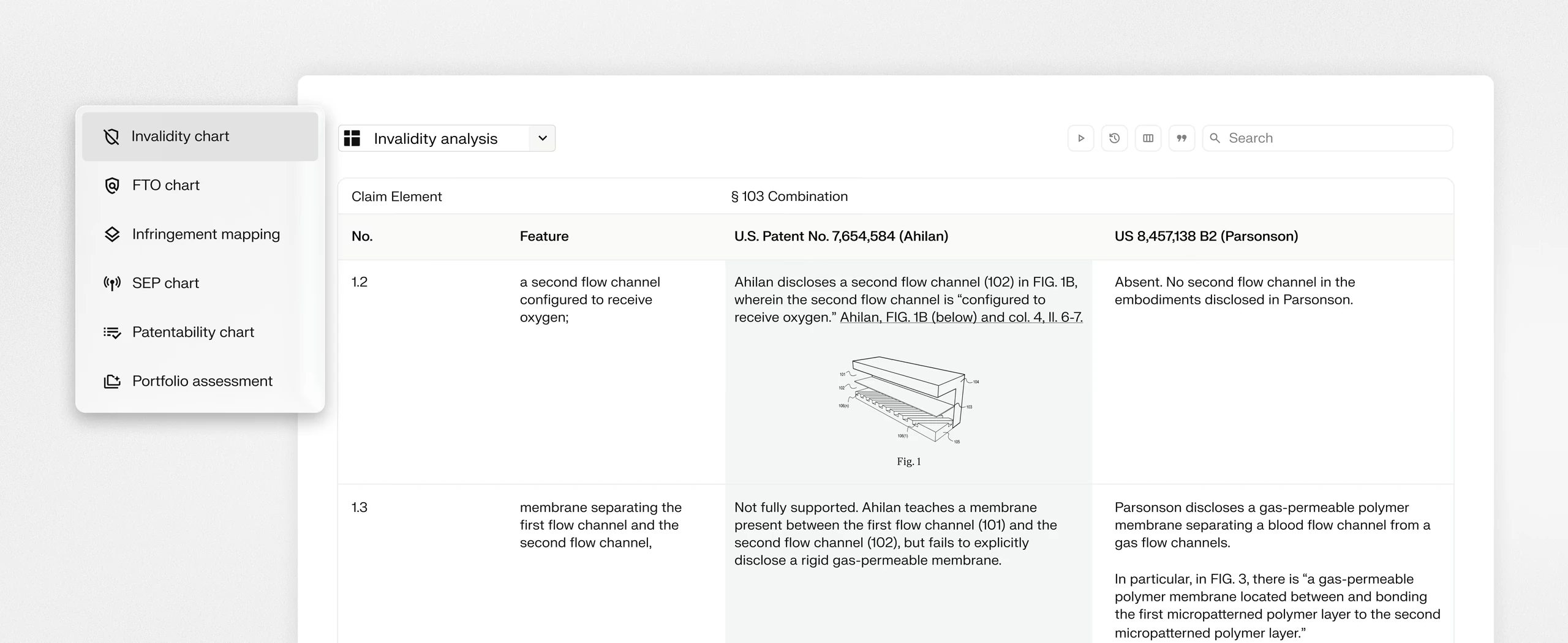Click the Portfolio assessment folder icon
1568x643 pixels.
coord(111,382)
